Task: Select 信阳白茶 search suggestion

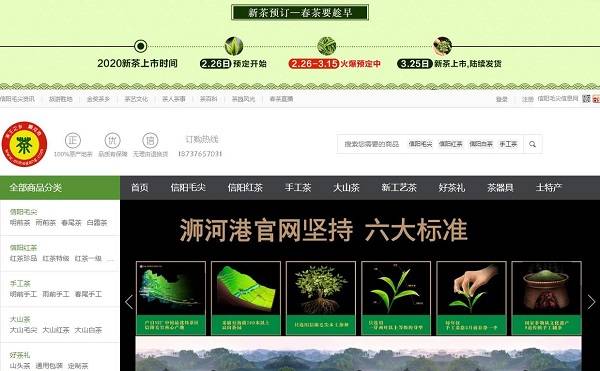Action: tap(481, 144)
